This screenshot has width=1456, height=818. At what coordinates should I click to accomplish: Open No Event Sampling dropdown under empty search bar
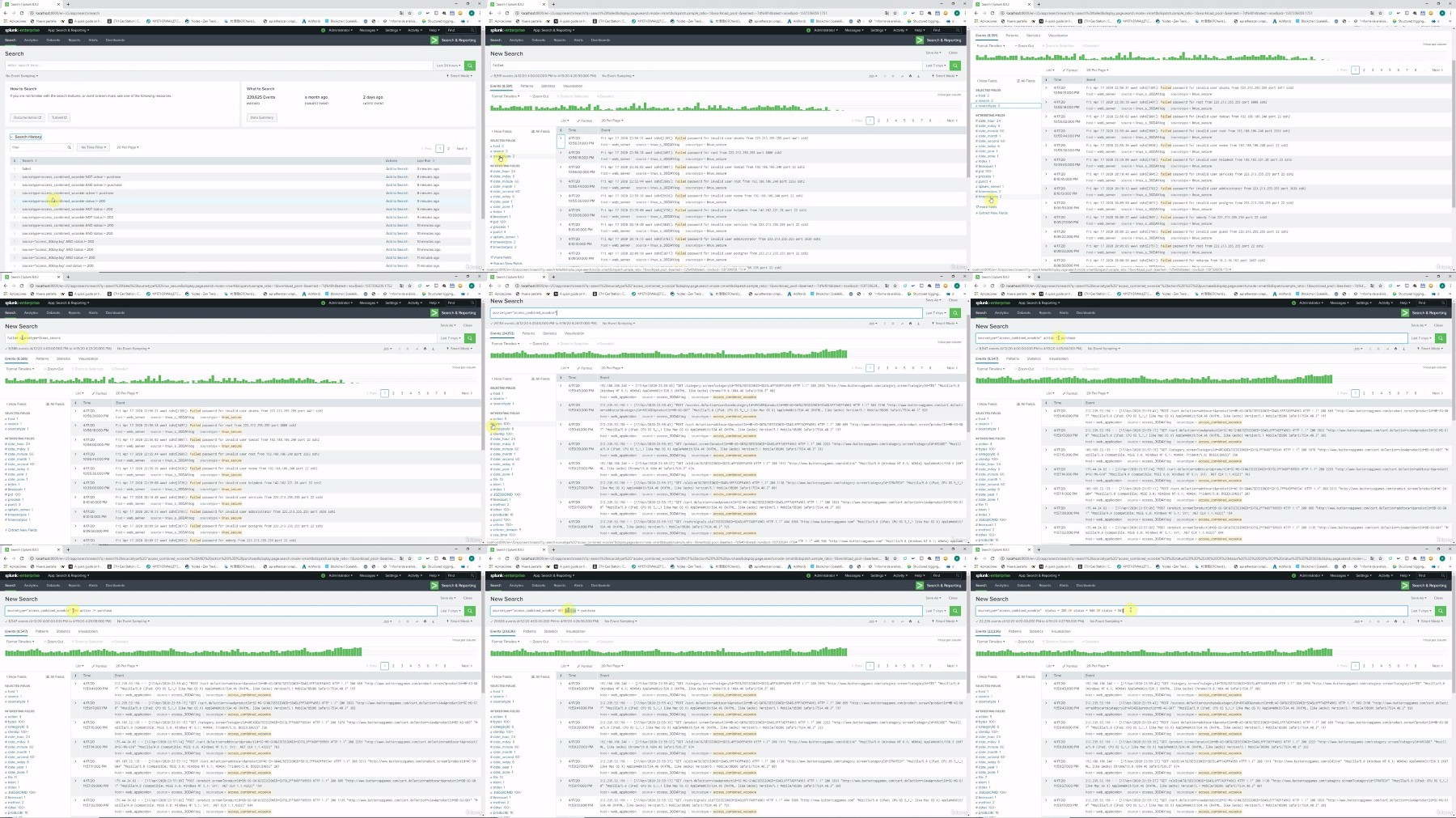[x=21, y=76]
